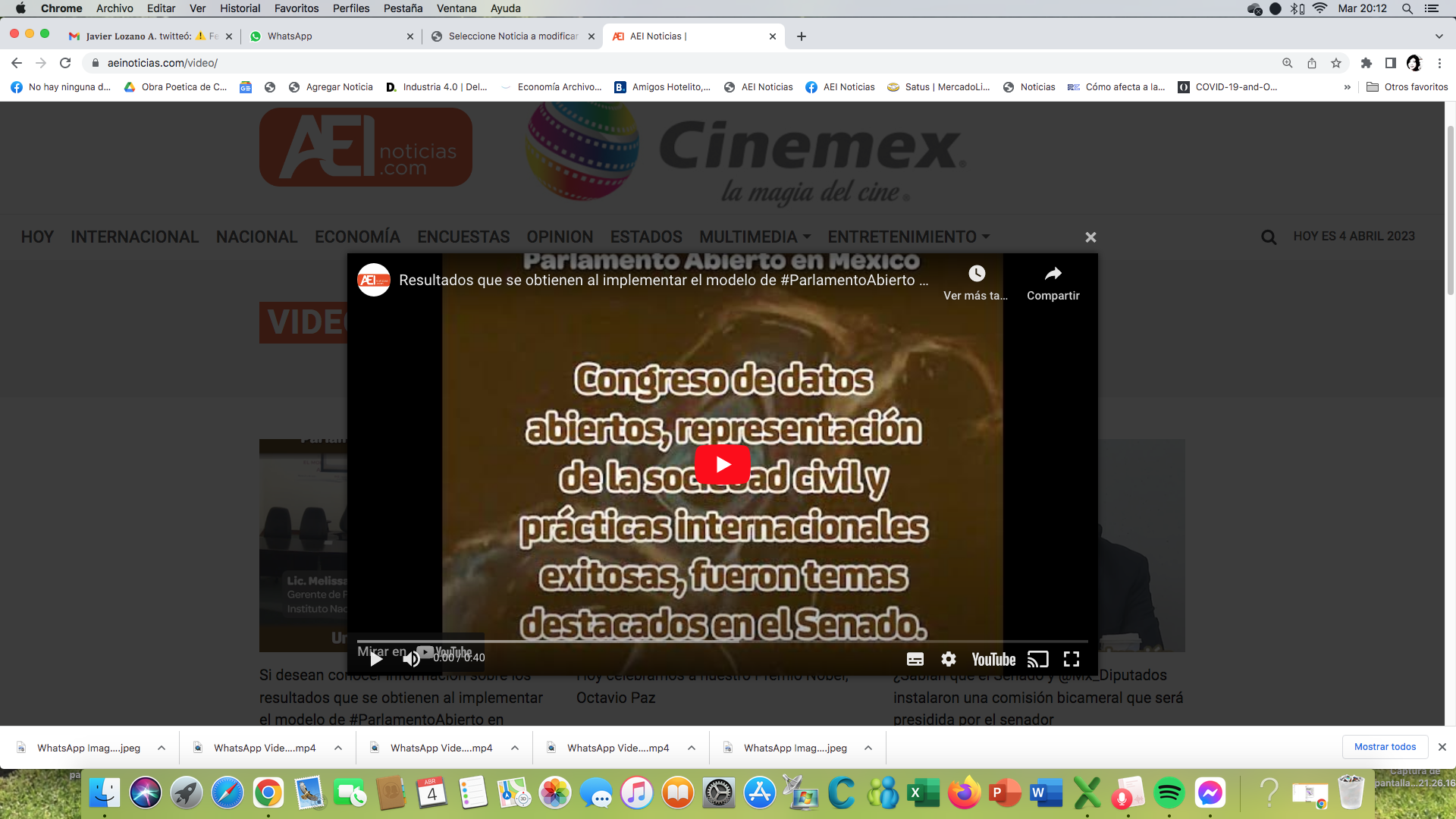Expand the ENTRETENIMIENTO dropdown
Viewport: 1456px width, 819px height.
(x=908, y=237)
